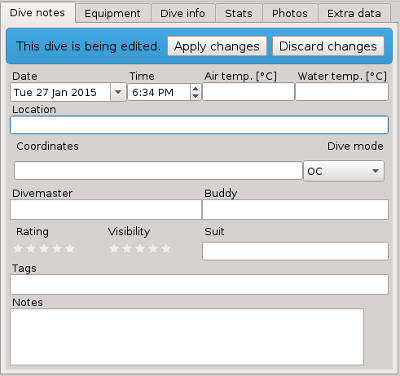Screen dimensions: 400x376
Task: Click inside the Notes text area
Action: pyautogui.click(x=187, y=337)
